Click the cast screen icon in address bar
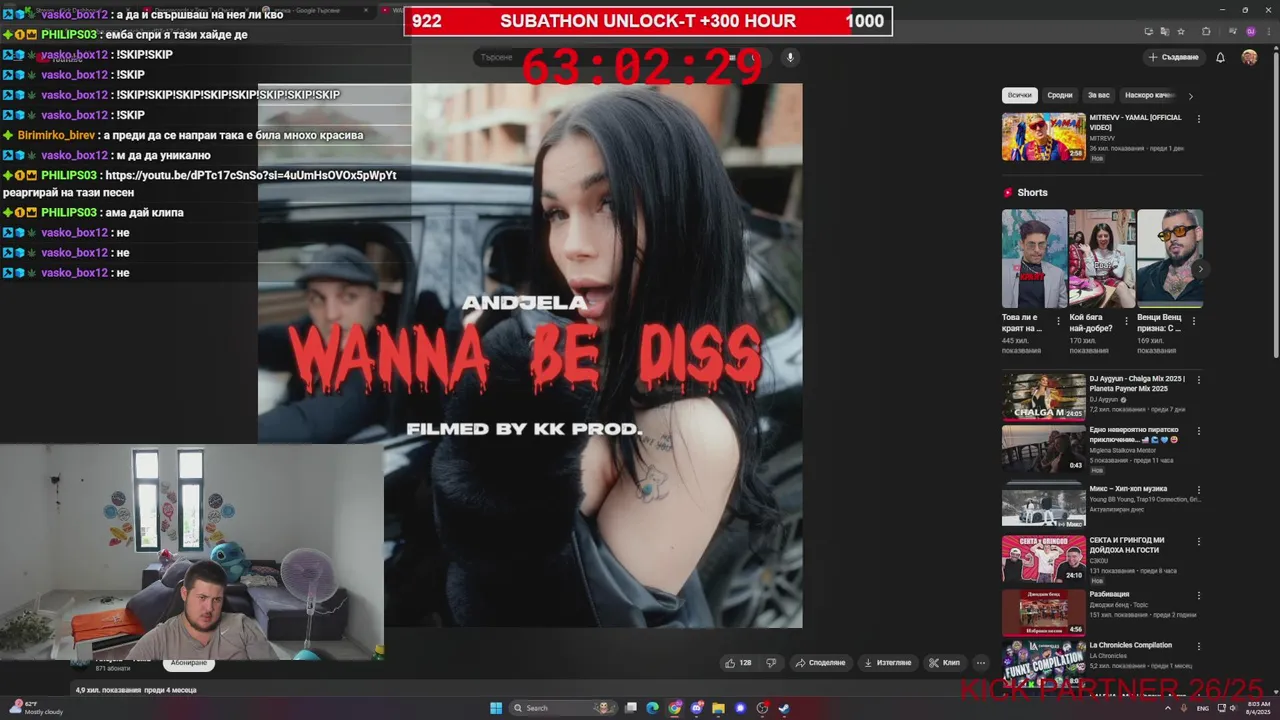This screenshot has height=720, width=1280. (x=1147, y=31)
